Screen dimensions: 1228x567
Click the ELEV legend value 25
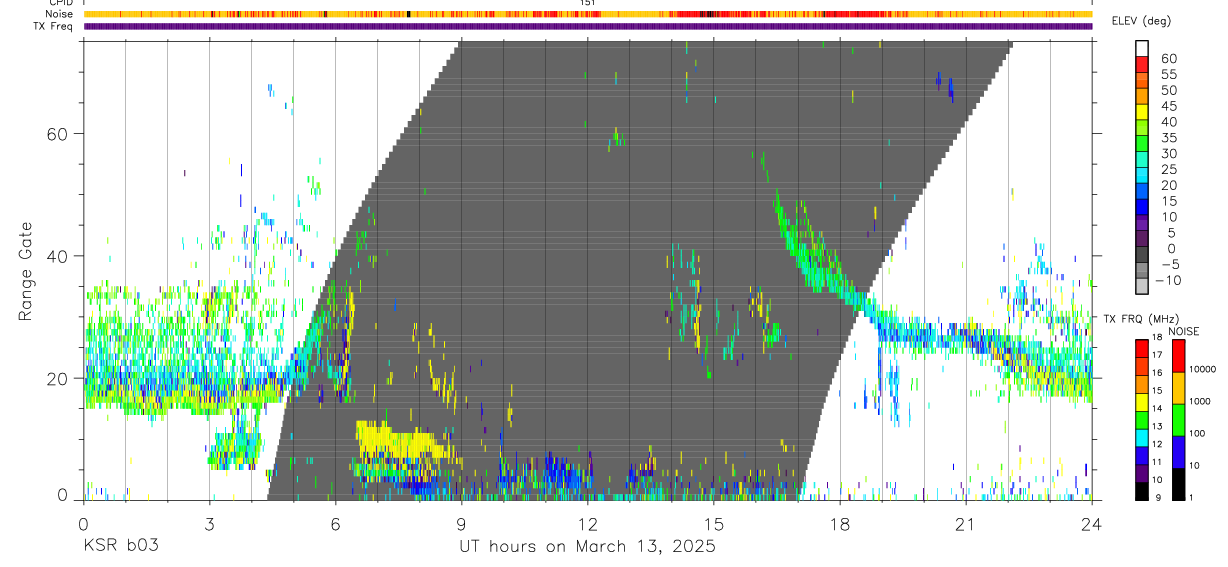click(1168, 169)
